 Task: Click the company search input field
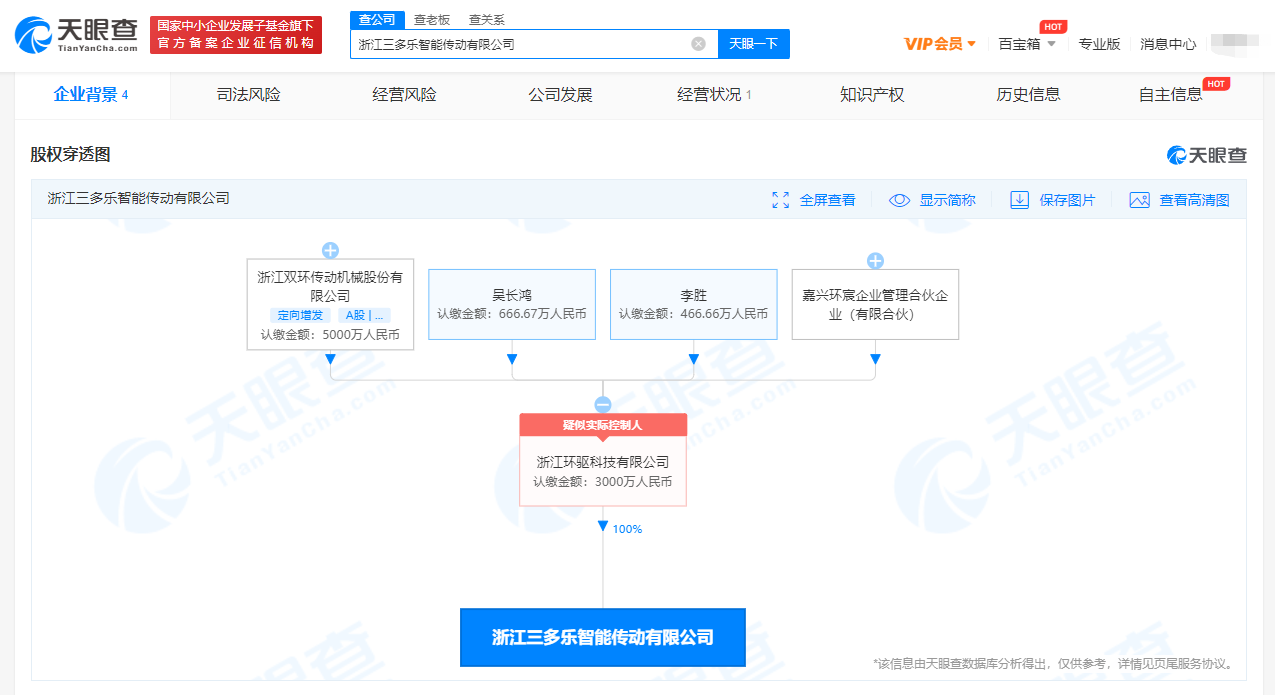coord(520,44)
